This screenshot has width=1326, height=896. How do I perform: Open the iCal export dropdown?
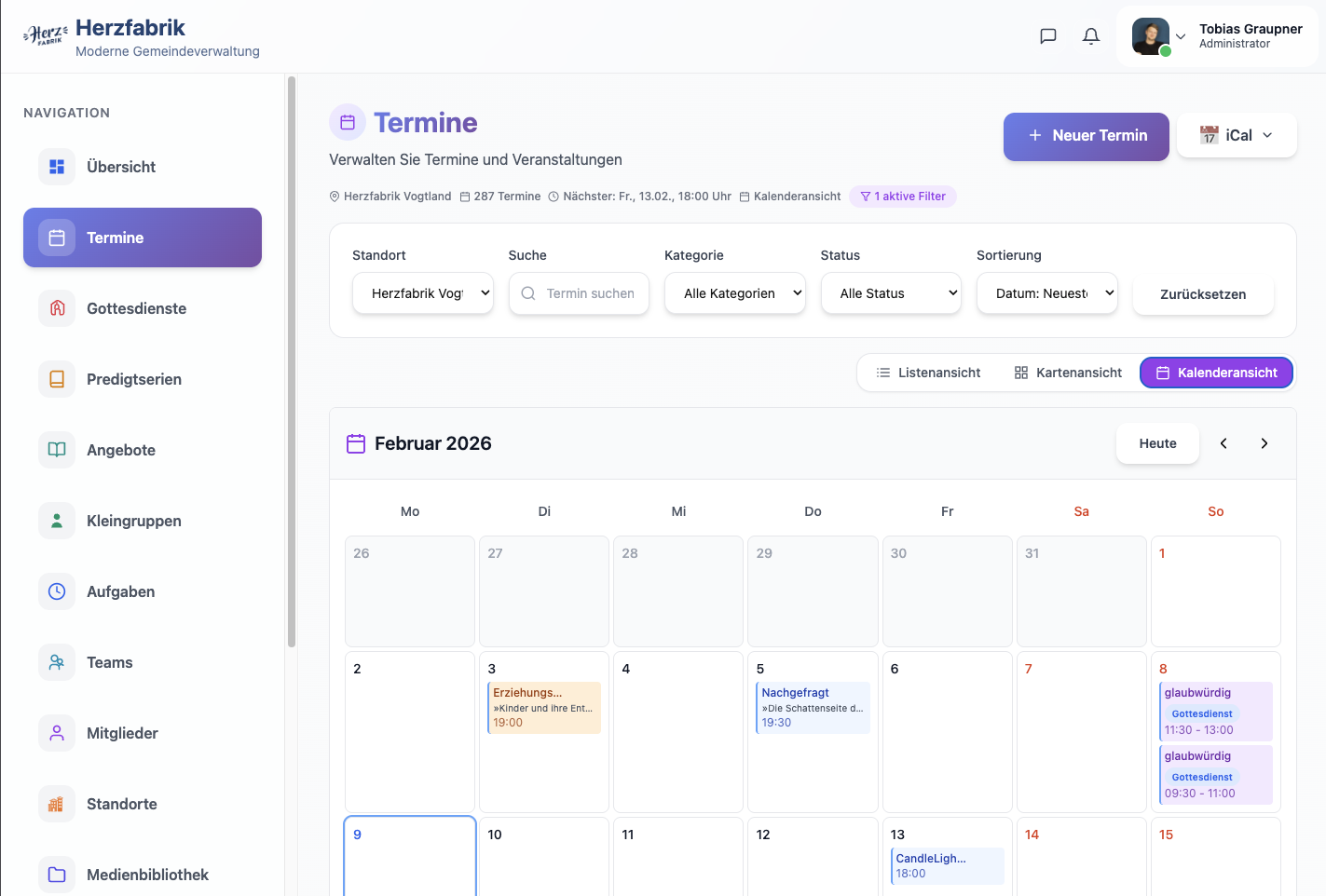pyautogui.click(x=1237, y=135)
